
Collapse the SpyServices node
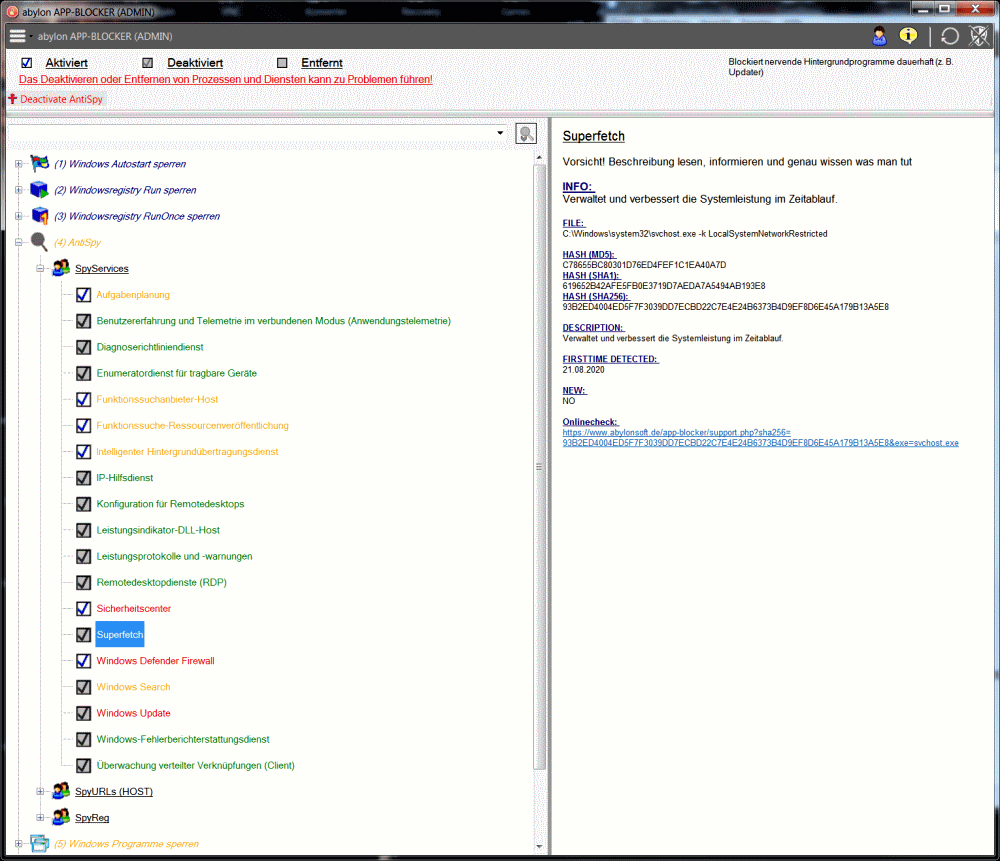pyautogui.click(x=40, y=269)
